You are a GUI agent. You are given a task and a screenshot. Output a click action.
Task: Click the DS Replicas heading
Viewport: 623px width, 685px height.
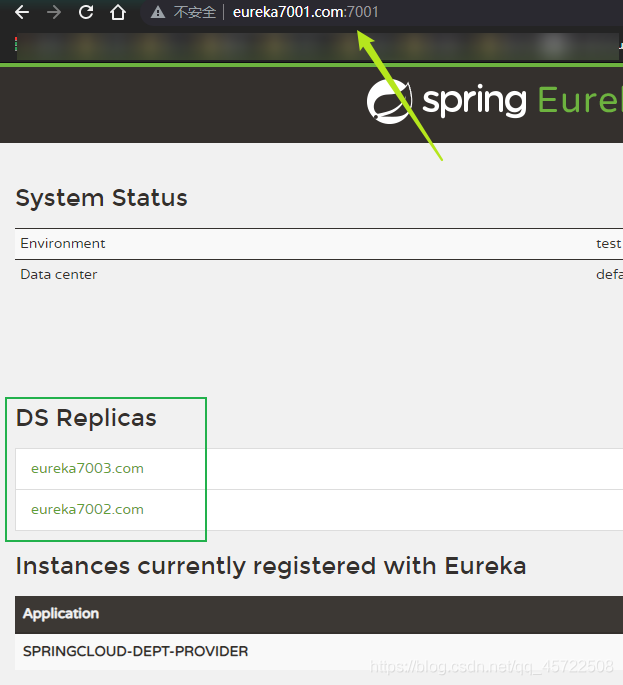tap(86, 418)
